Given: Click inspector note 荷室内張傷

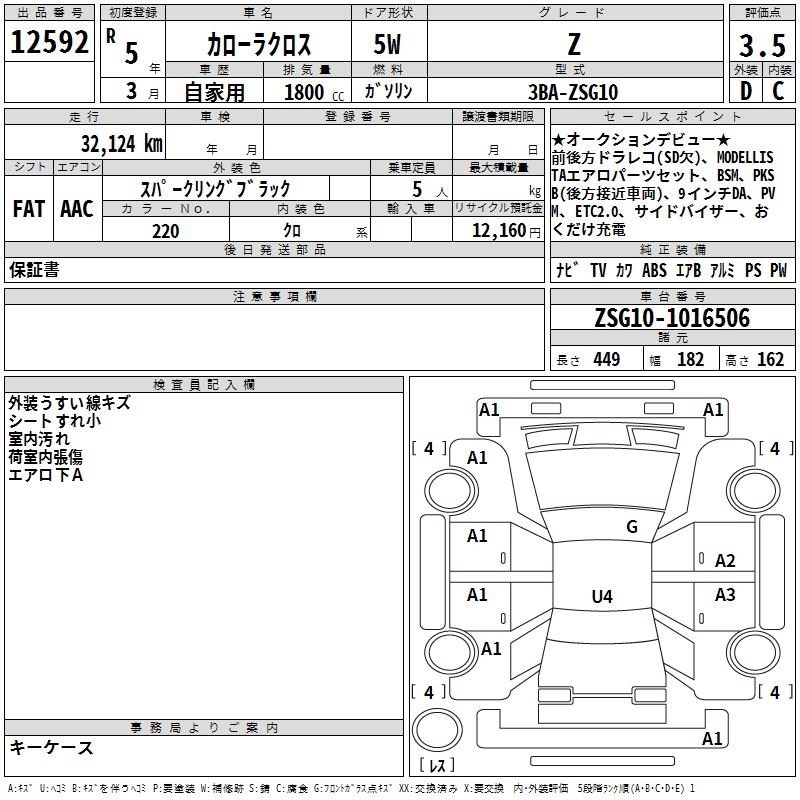Looking at the screenshot, I should point(45,457).
